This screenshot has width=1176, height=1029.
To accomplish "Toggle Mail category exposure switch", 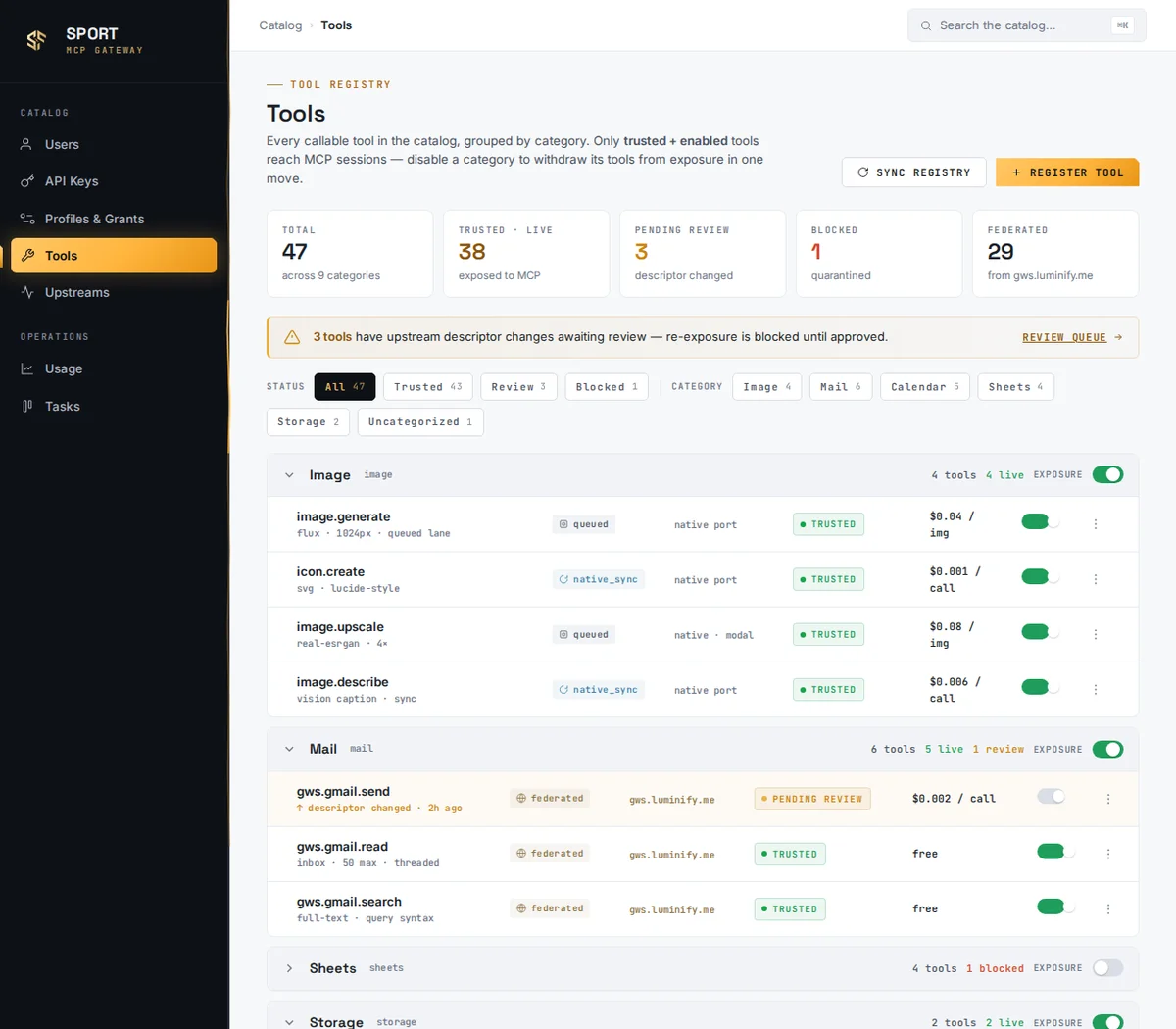I will coord(1107,750).
